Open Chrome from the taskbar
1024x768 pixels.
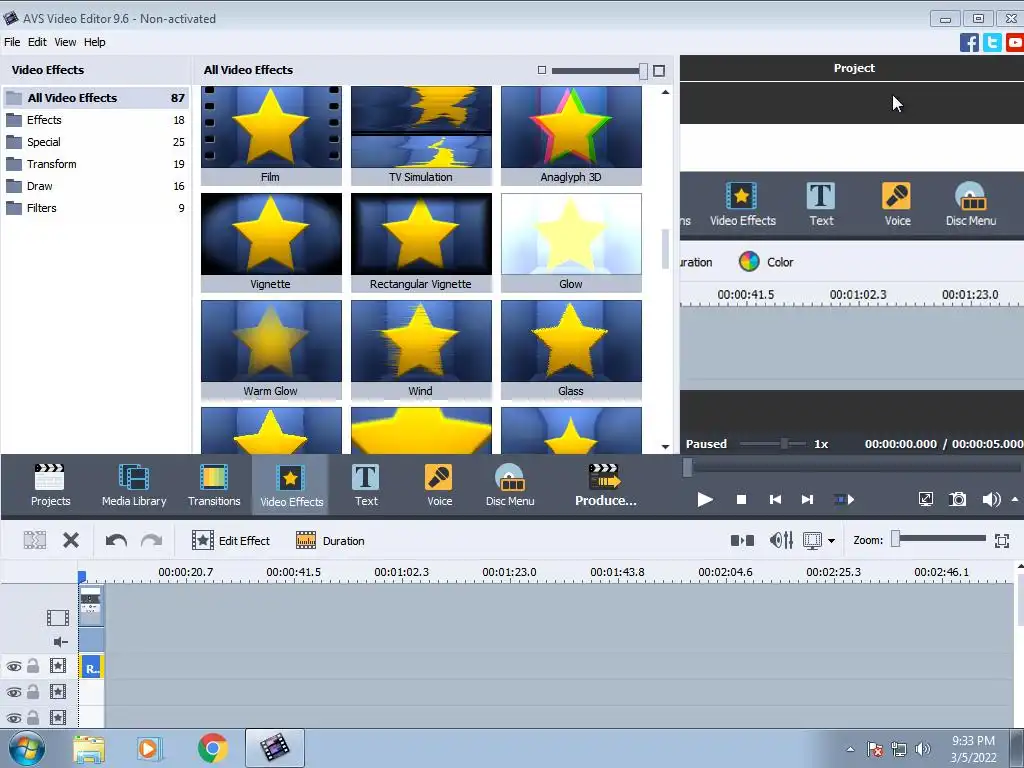pos(212,748)
